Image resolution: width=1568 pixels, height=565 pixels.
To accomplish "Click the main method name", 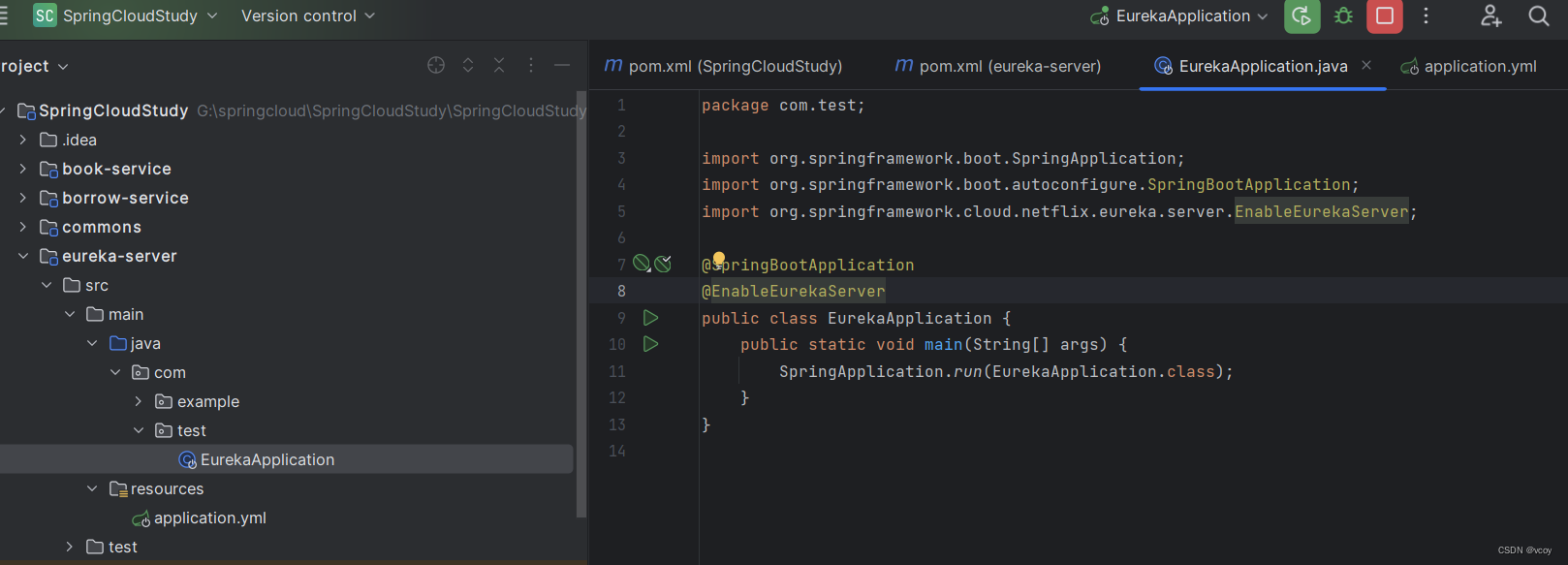I will coord(943,344).
